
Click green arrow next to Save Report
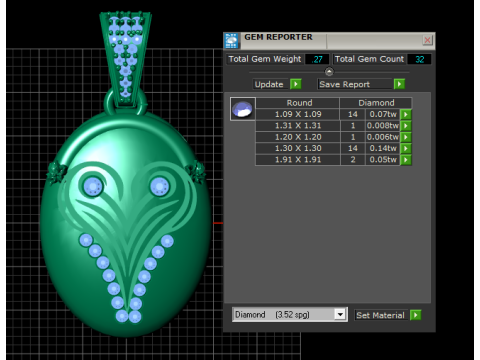(399, 84)
